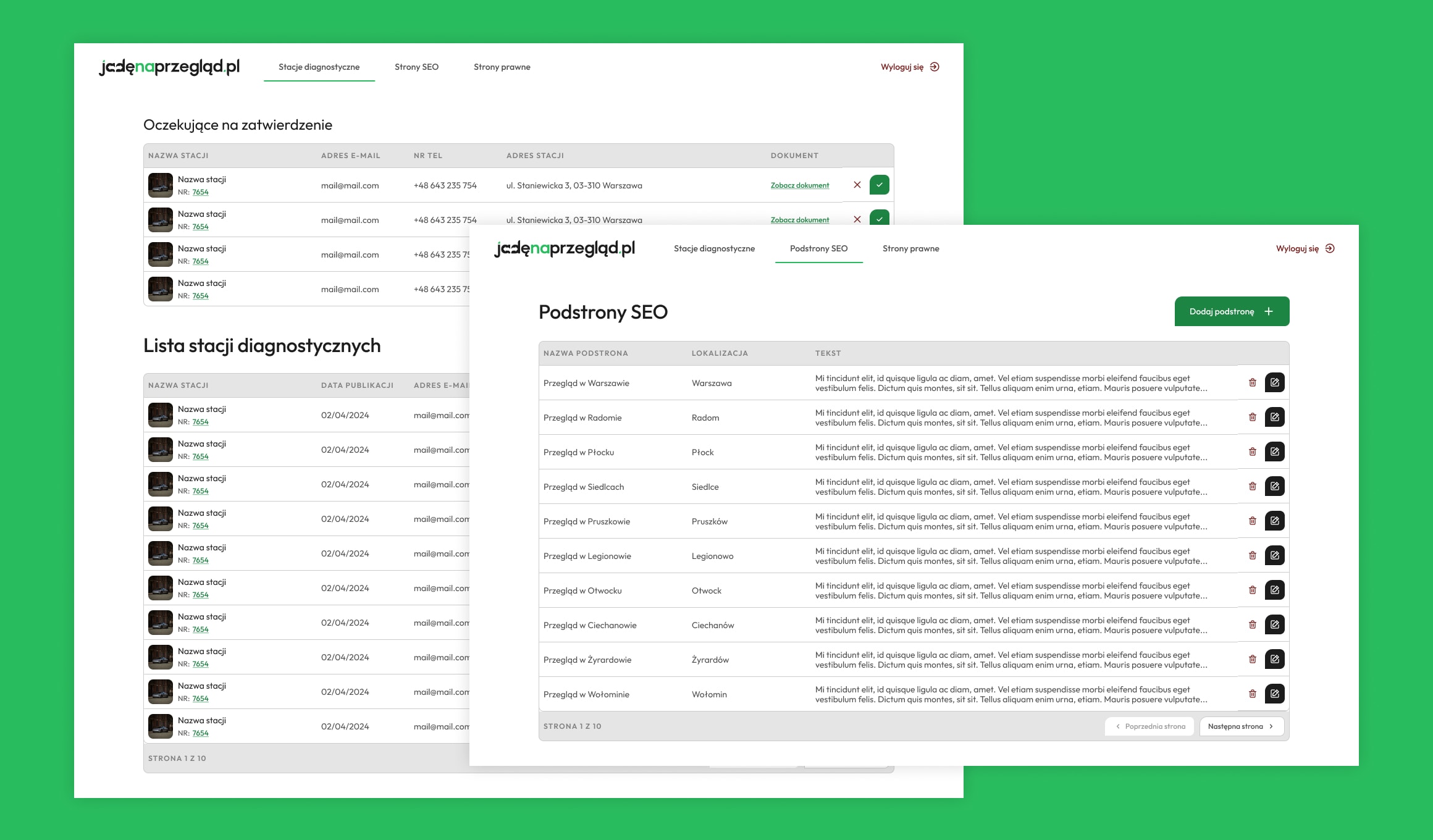Screen dimensions: 1433x840
Task: Open Stacje diagnostyczne tab in the back window
Action: 319,67
